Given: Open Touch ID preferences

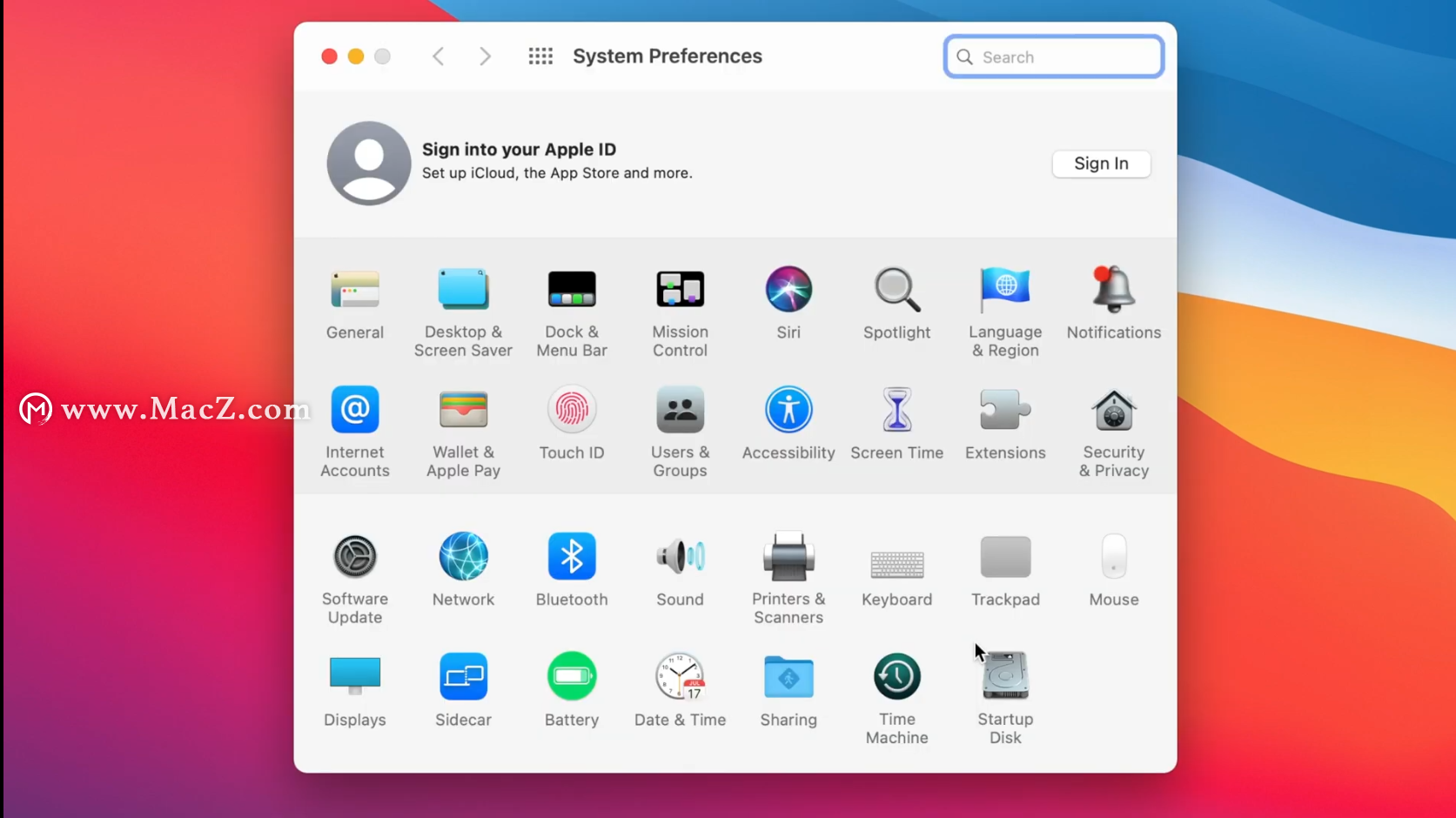Looking at the screenshot, I should coord(572,410).
